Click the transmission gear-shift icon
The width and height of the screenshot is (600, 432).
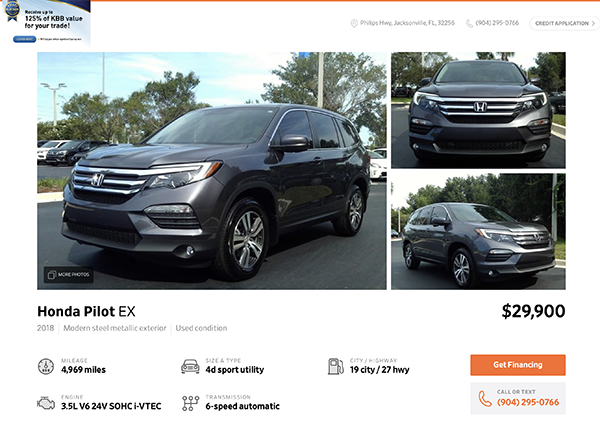pyautogui.click(x=190, y=403)
